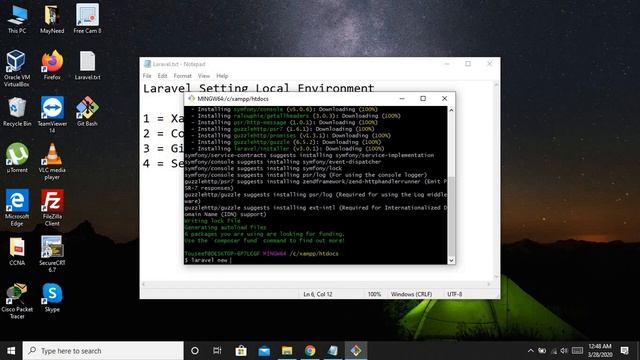The width and height of the screenshot is (640, 360).
Task: Click terminal scrollbar down arrow
Action: pos(451,260)
